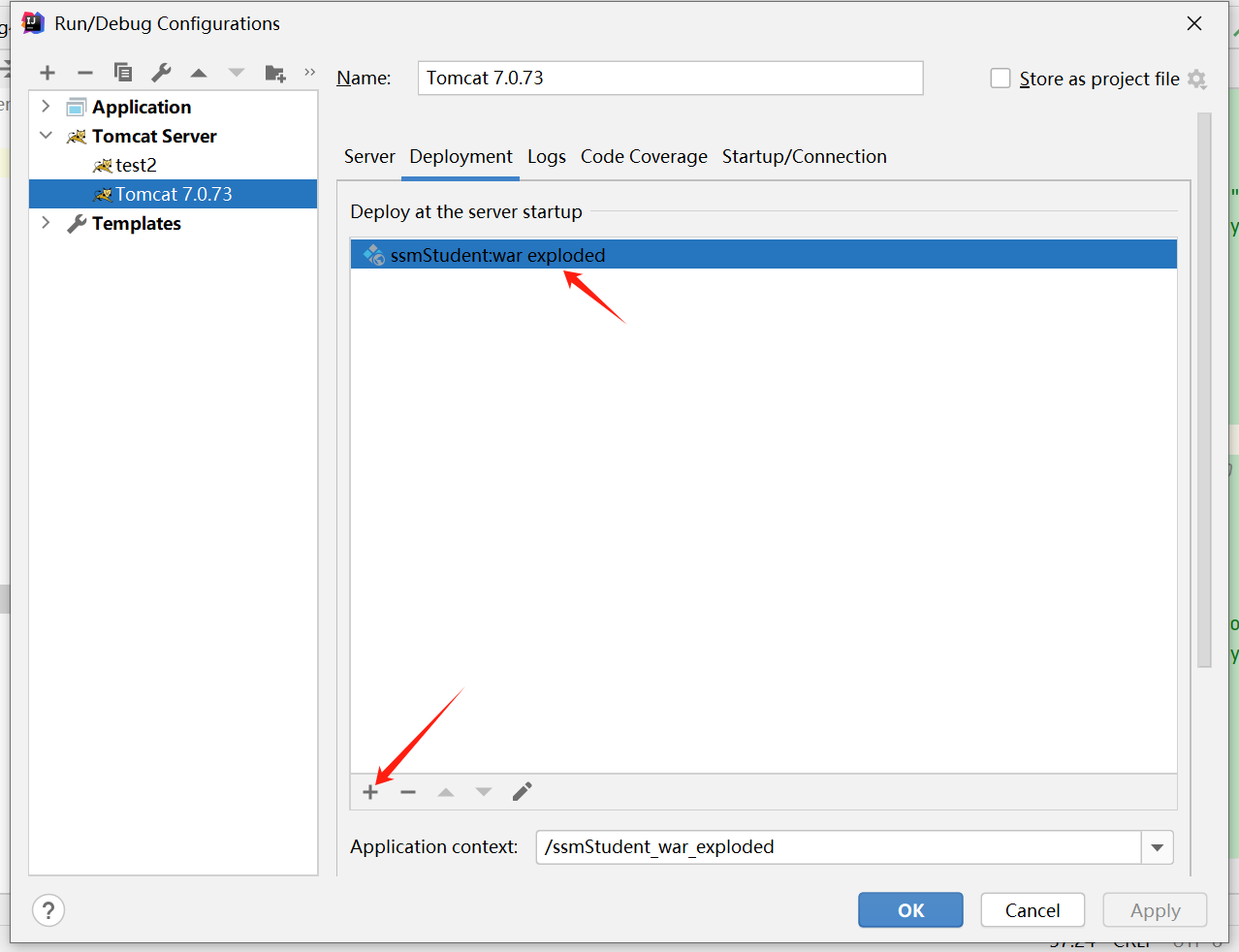Focus the Name input field
This screenshot has height=952, width=1239.
[670, 79]
